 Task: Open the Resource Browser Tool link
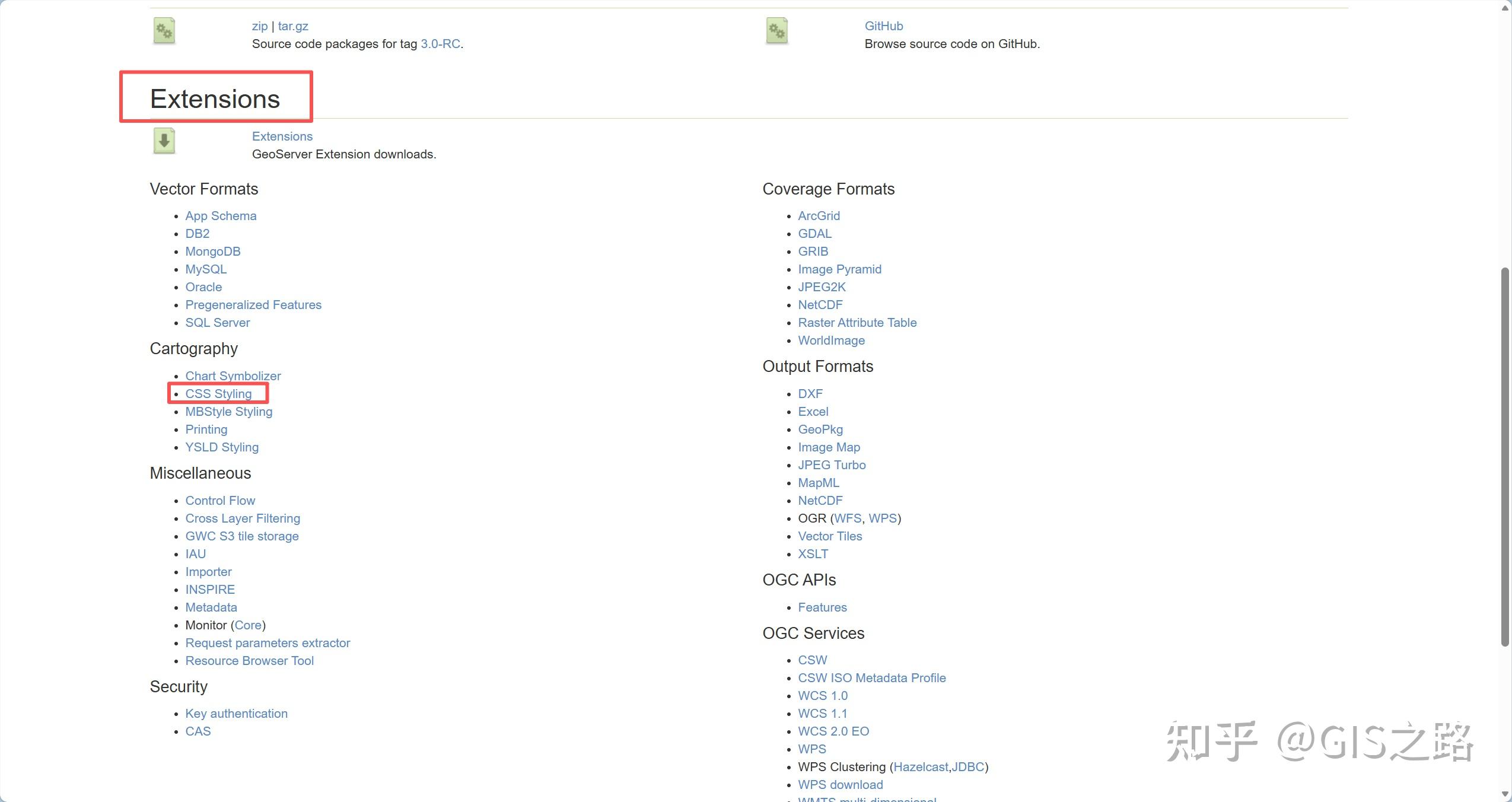[249, 661]
